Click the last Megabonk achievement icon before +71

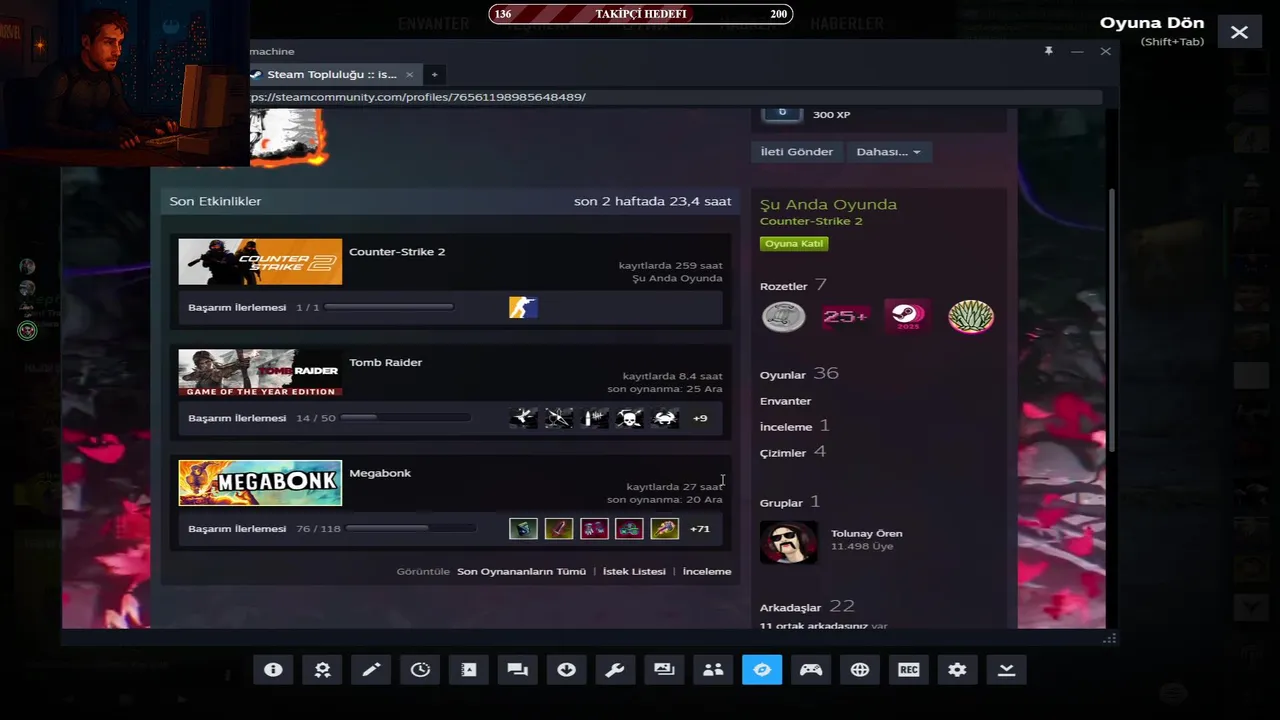(665, 528)
